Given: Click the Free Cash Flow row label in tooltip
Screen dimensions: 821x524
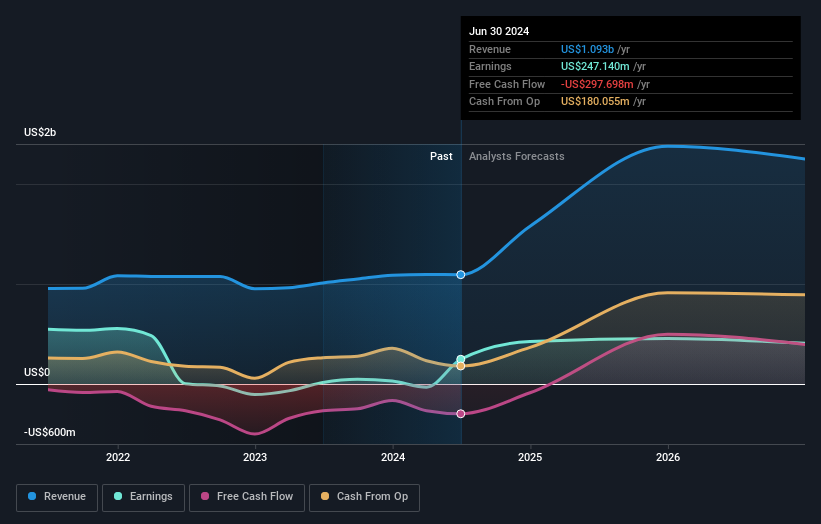Looking at the screenshot, I should coord(507,84).
